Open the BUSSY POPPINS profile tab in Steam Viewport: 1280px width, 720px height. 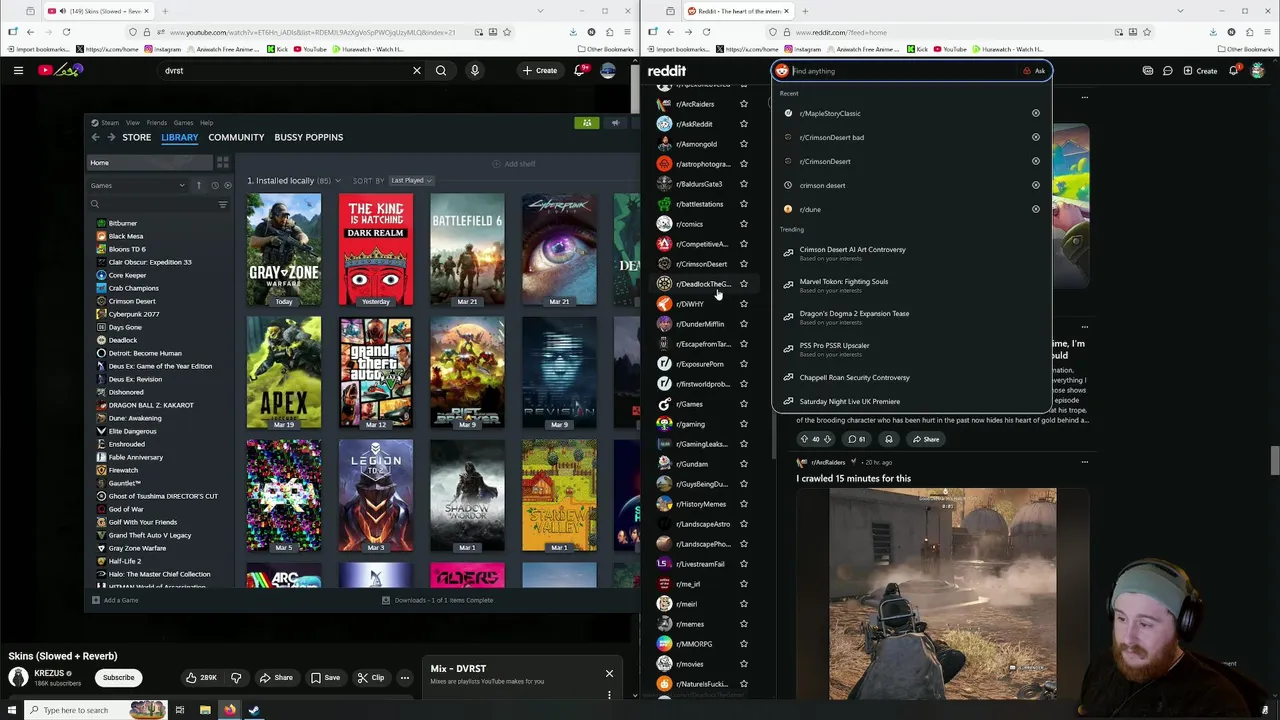[308, 137]
